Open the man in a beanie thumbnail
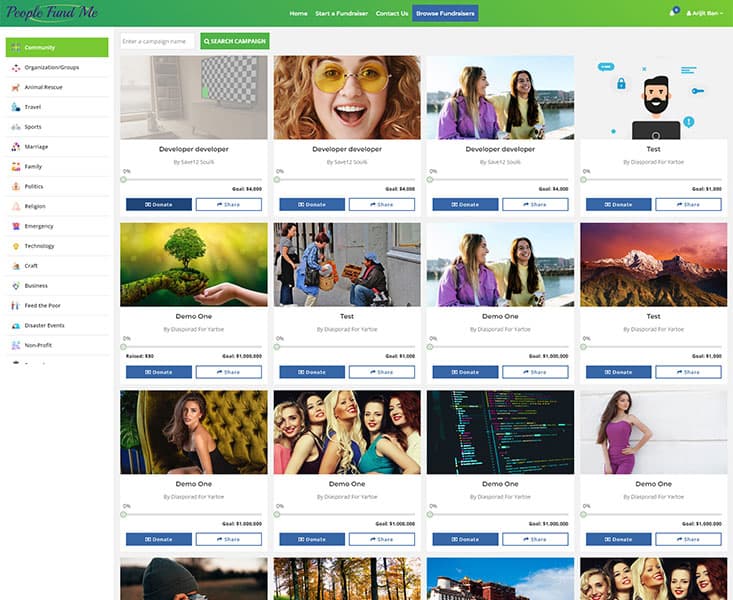The width and height of the screenshot is (733, 600). (194, 578)
